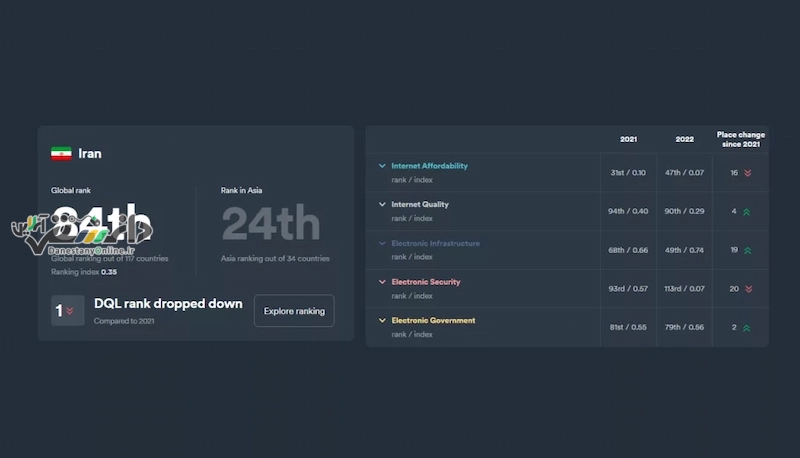Click the red down-arrow rank drop badge
800x458 pixels.
click(x=67, y=310)
